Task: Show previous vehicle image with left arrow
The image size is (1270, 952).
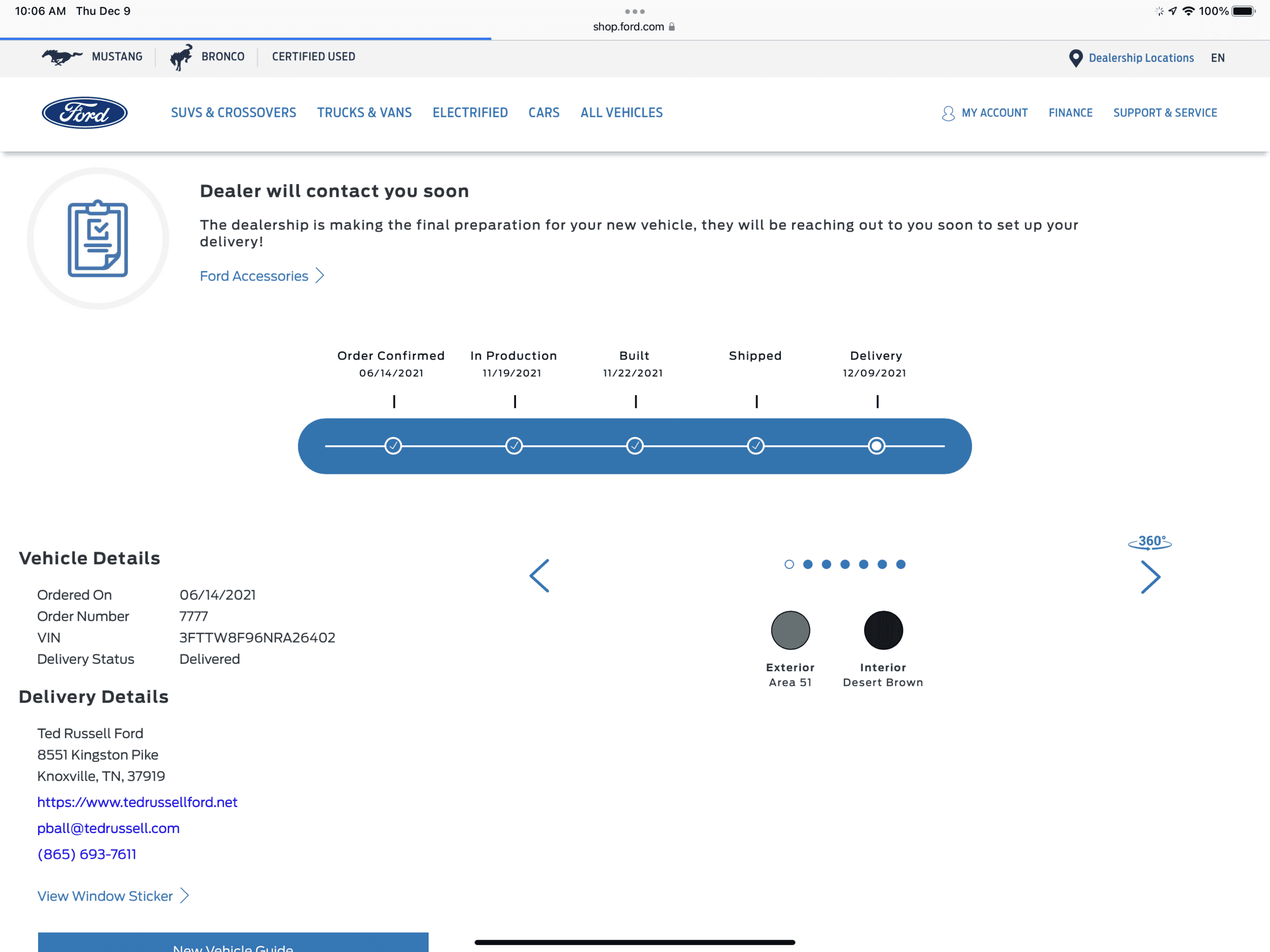Action: click(x=539, y=575)
